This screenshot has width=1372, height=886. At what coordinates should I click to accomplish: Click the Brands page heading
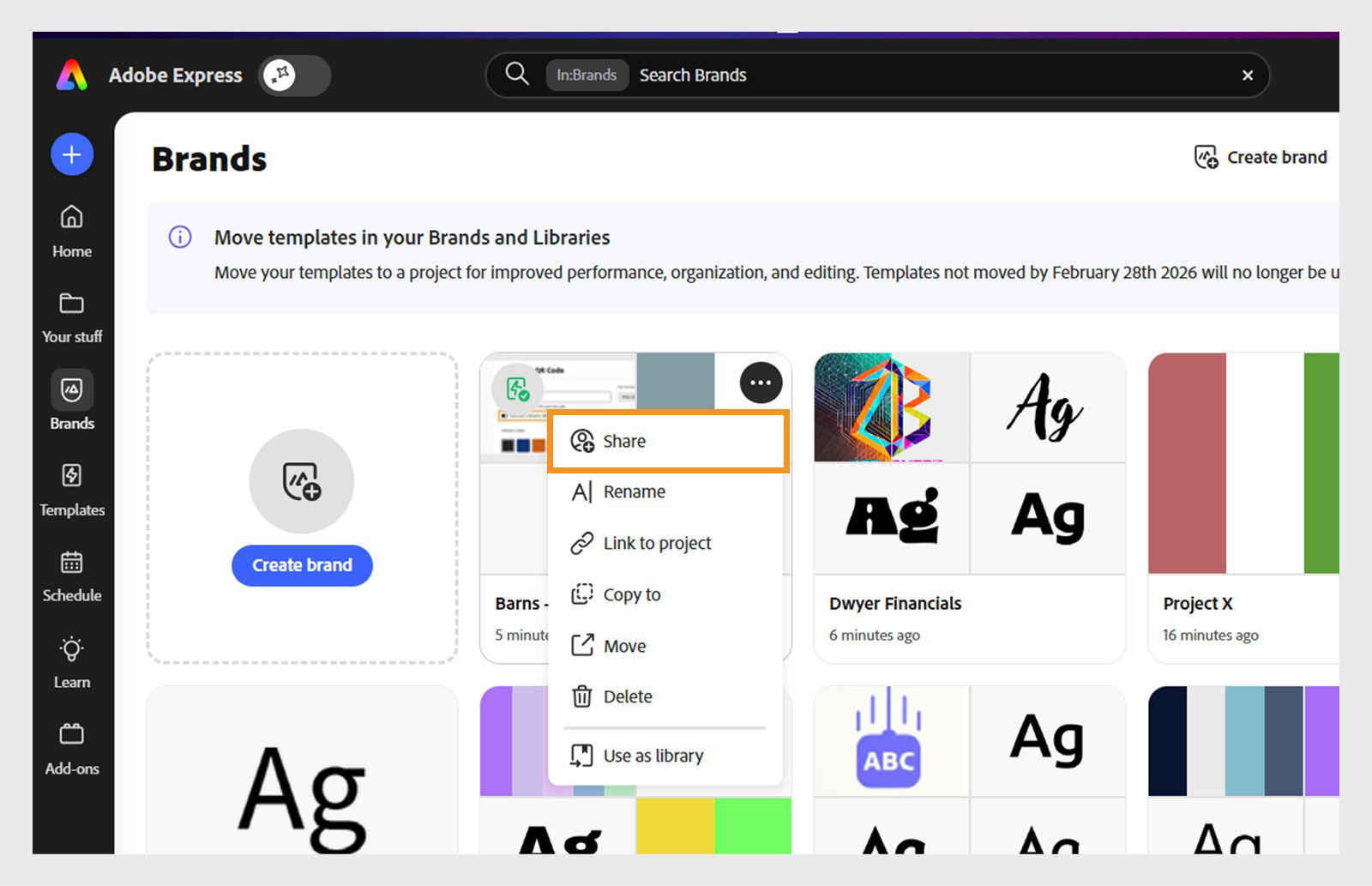click(209, 160)
